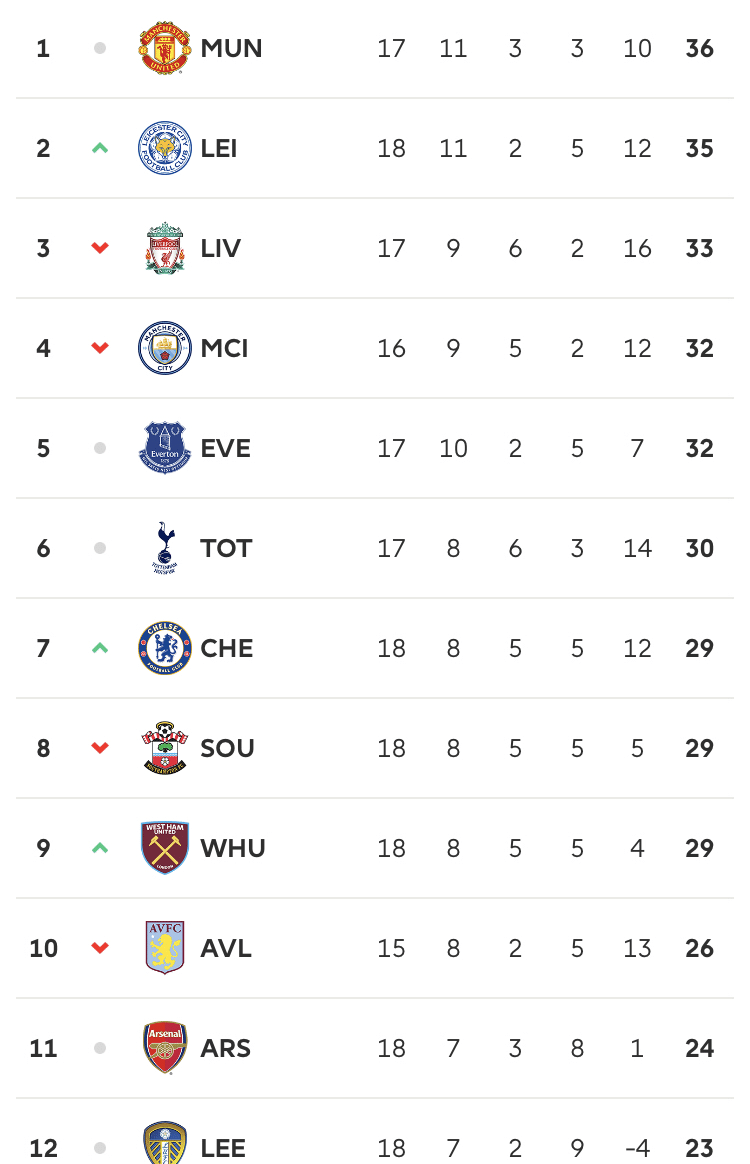Viewport: 750px width, 1164px height.
Task: Open the Southampton club crest
Action: [x=165, y=748]
